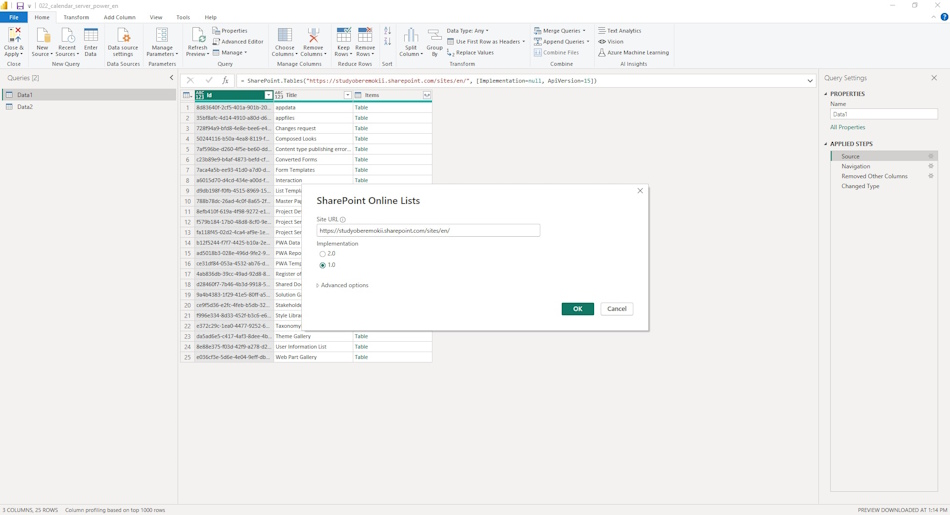The width and height of the screenshot is (950, 515).
Task: Select the Navigation applied step
Action: [x=884, y=166]
